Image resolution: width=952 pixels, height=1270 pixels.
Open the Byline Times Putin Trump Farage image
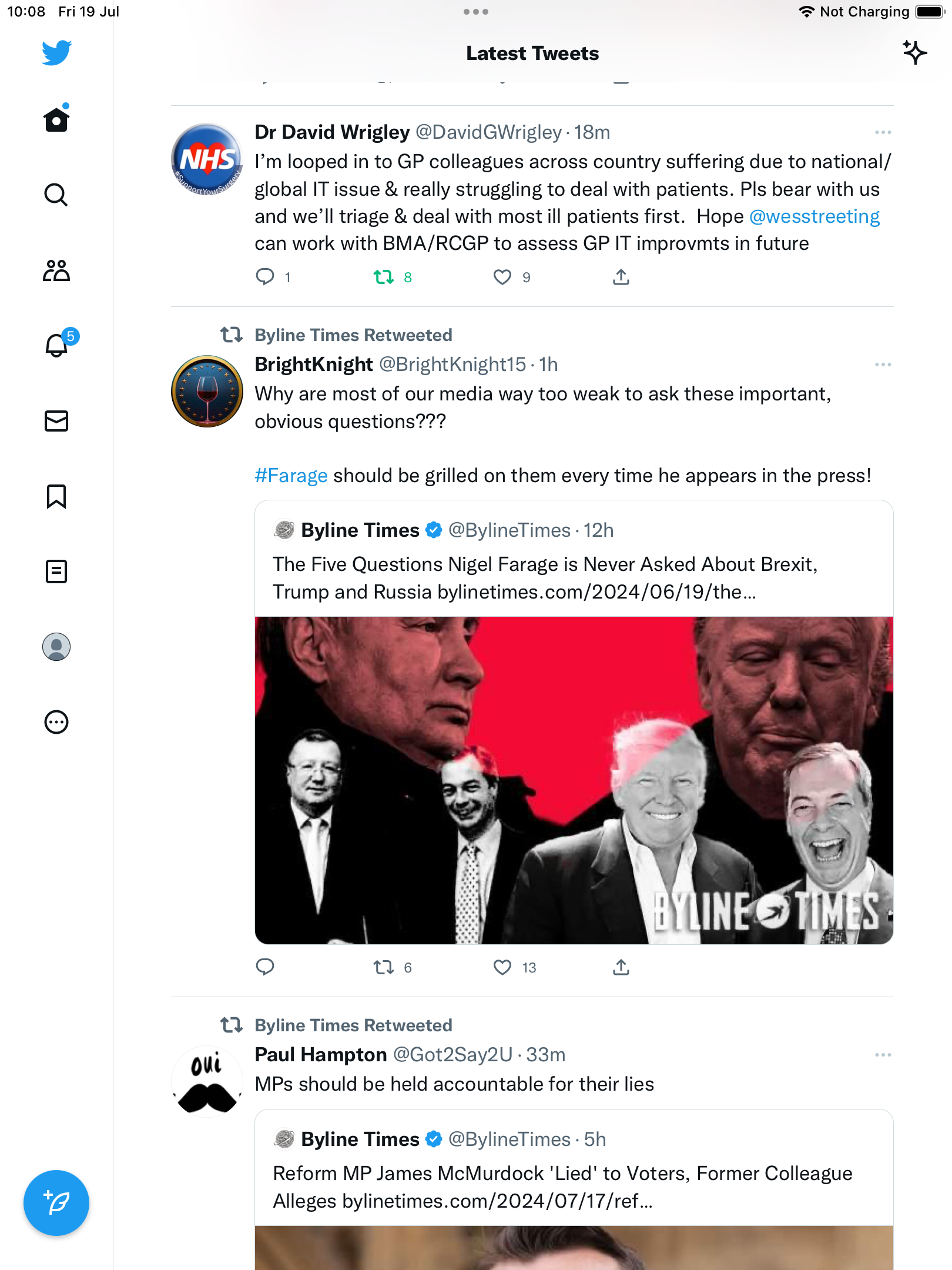[574, 780]
